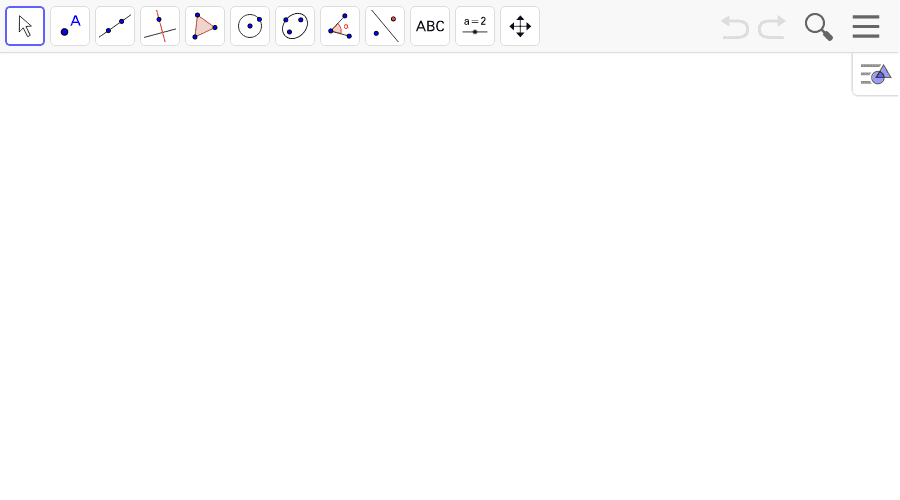Select the Angle measurement tool
Image resolution: width=900 pixels, height=500 pixels.
[x=340, y=26]
